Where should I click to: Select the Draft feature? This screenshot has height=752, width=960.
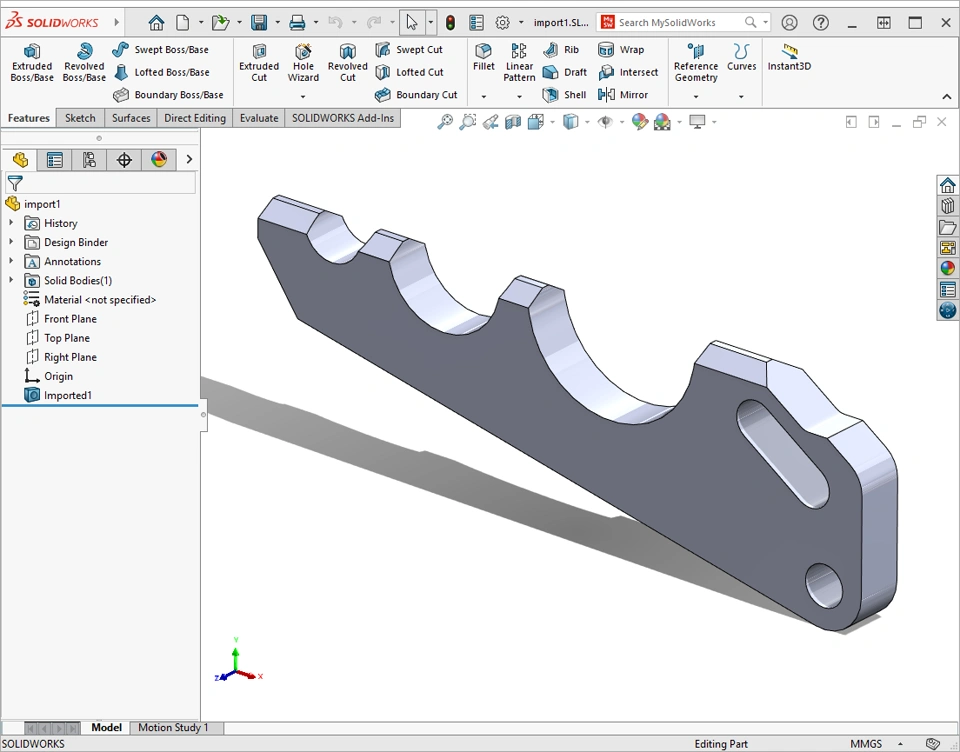pyautogui.click(x=564, y=72)
